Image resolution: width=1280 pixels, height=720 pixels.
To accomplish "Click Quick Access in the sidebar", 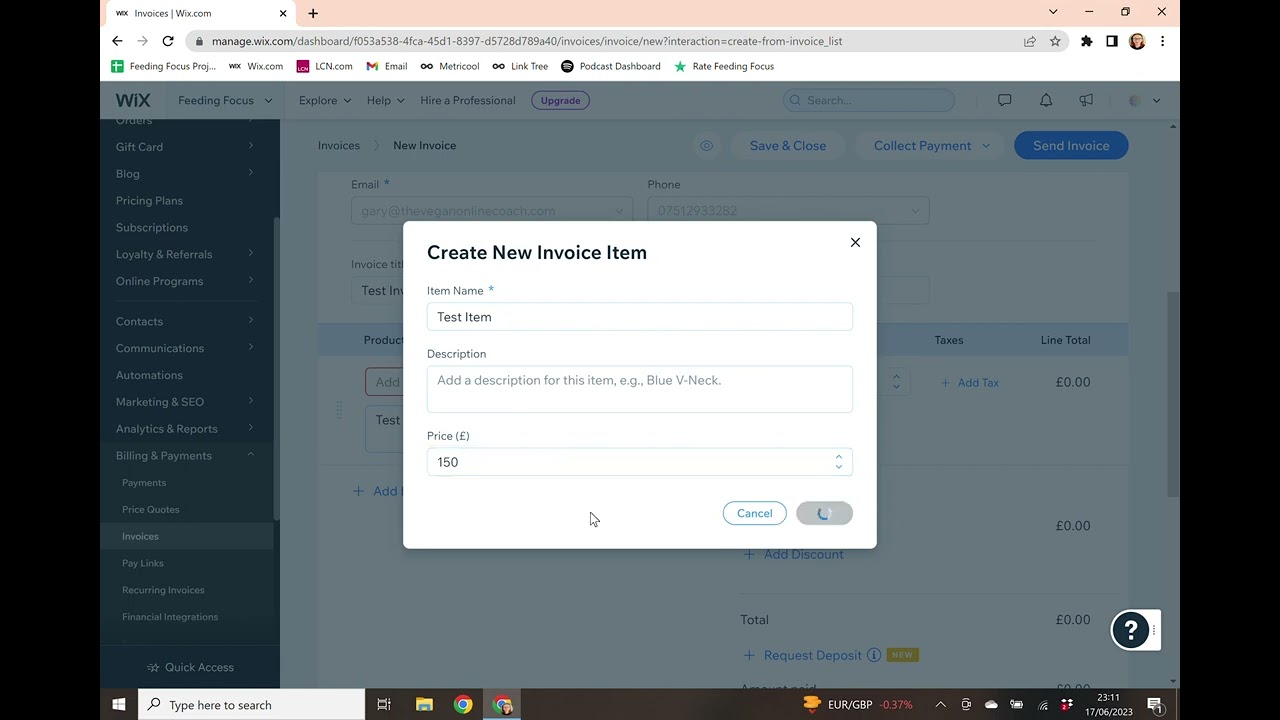I will tap(190, 668).
